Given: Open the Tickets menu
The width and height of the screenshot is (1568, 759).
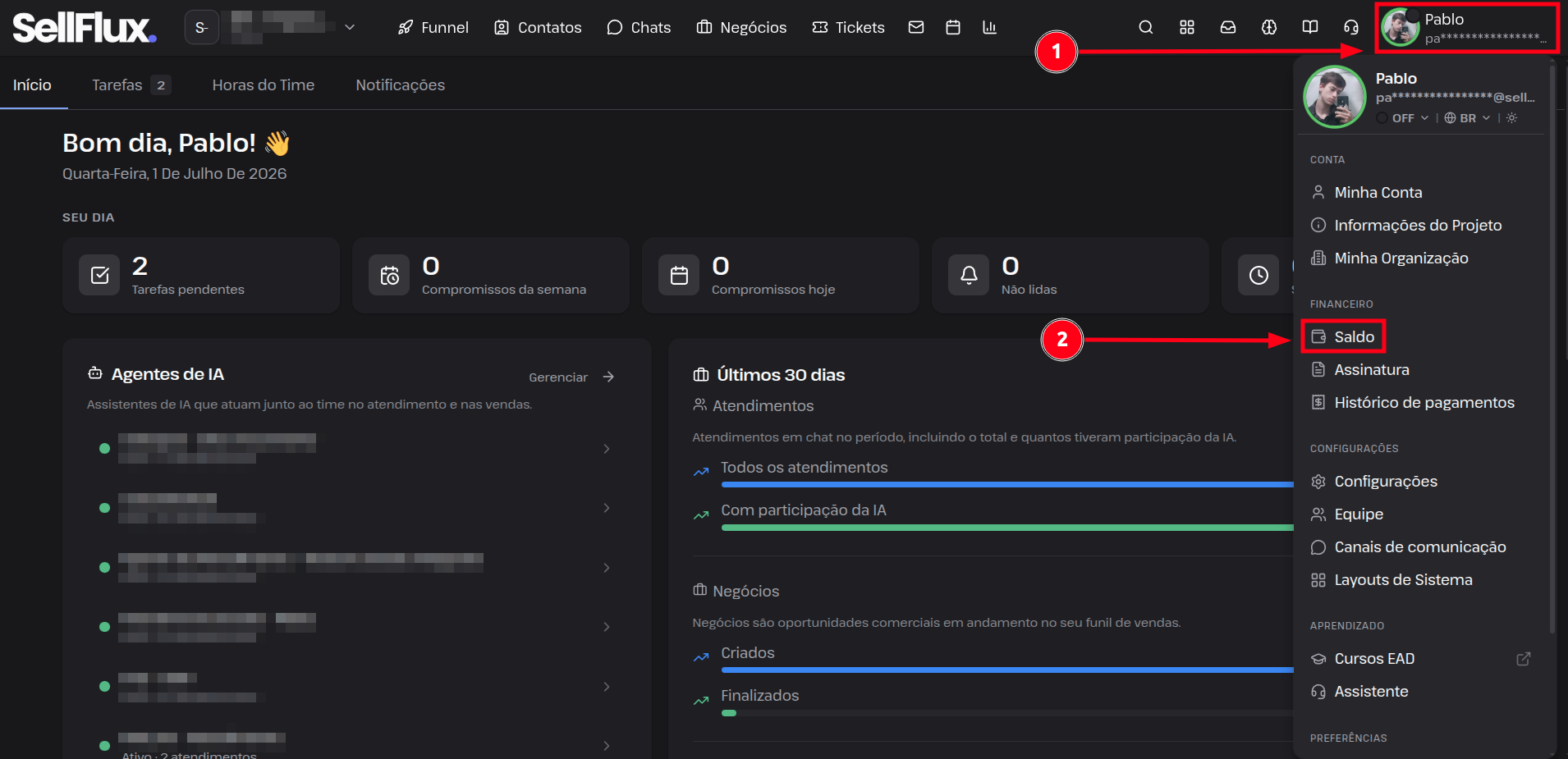Looking at the screenshot, I should tap(848, 28).
